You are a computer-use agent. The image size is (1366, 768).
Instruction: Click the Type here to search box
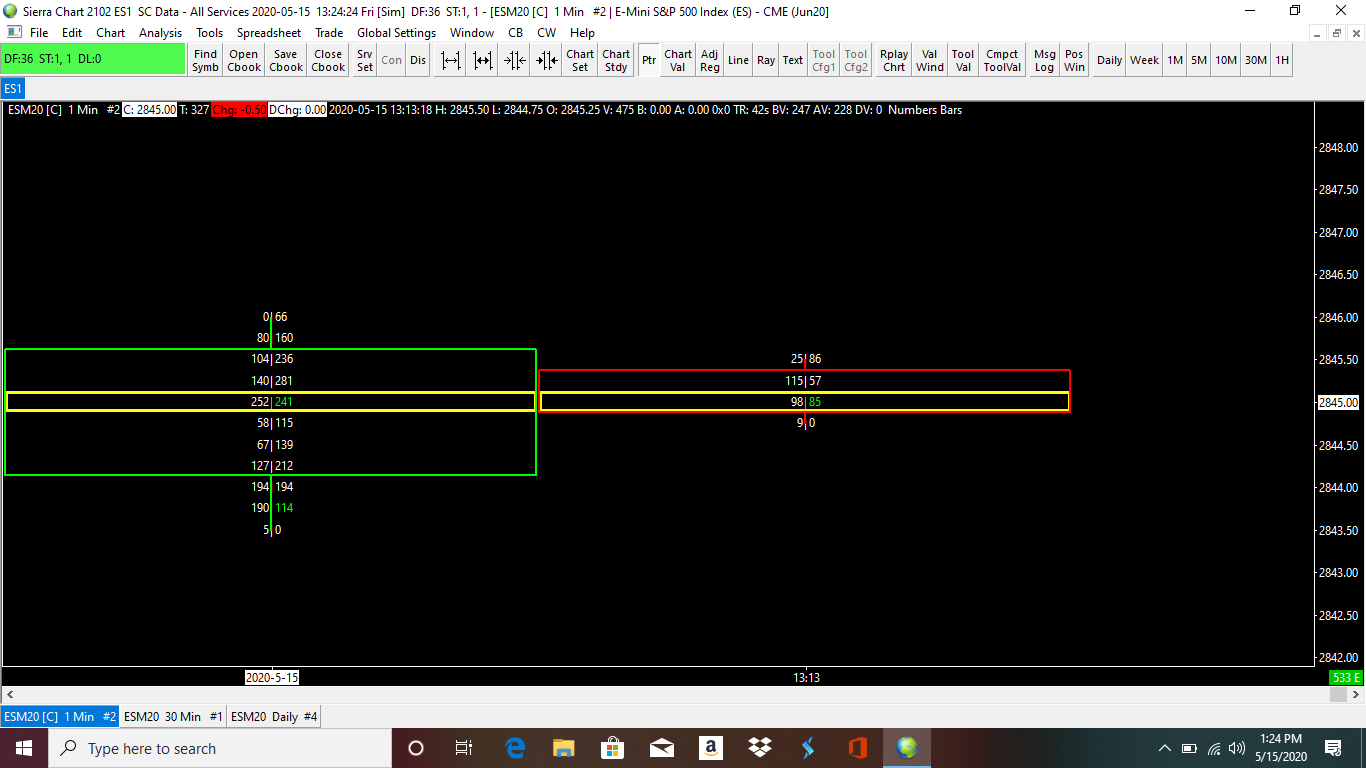[x=219, y=748]
